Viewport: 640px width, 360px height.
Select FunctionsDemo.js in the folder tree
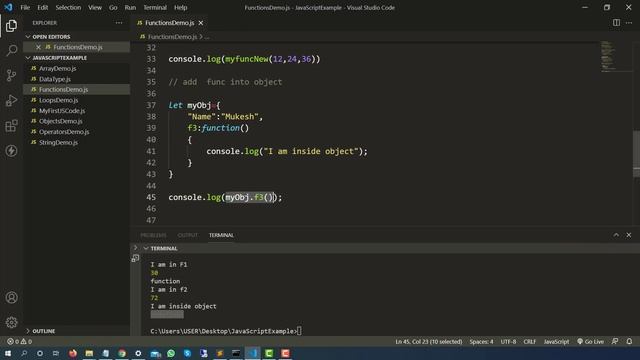[x=63, y=89]
